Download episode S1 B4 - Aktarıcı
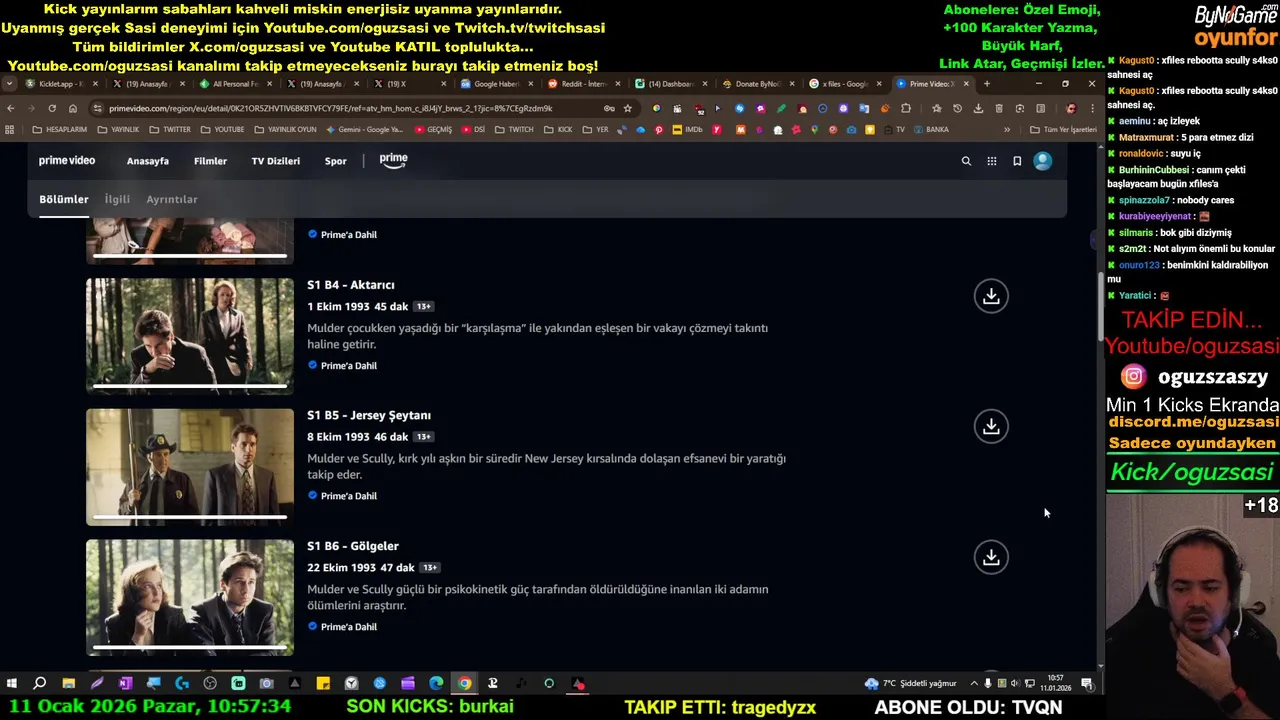 click(991, 296)
